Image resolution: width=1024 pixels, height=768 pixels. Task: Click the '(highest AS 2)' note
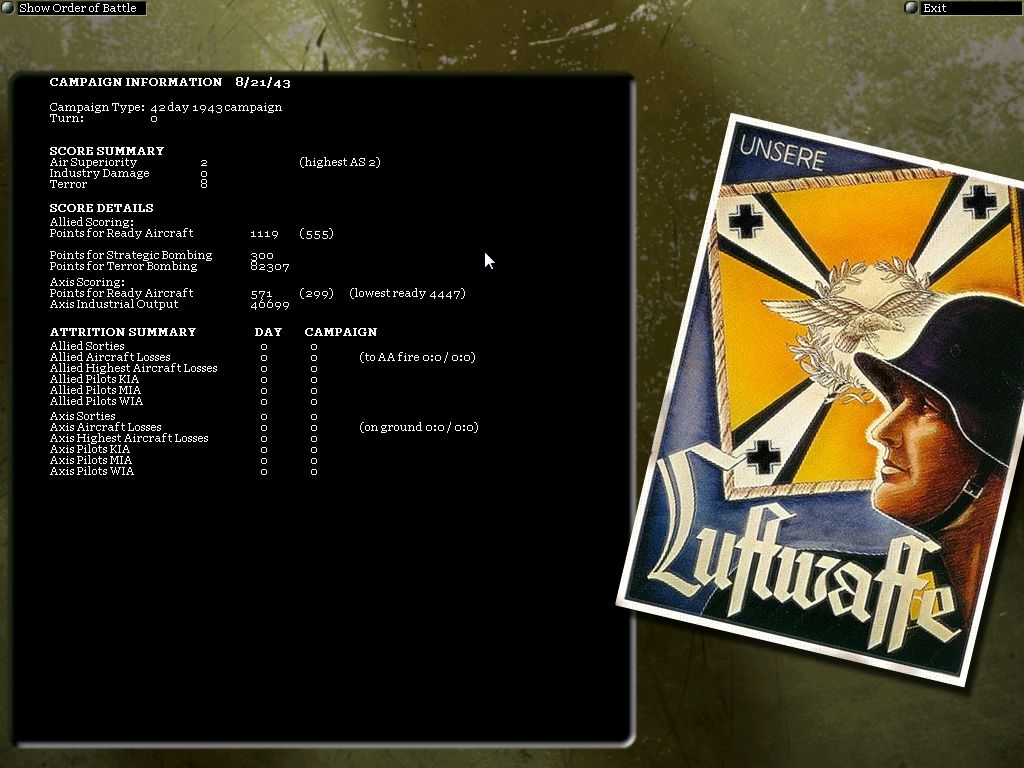point(340,162)
